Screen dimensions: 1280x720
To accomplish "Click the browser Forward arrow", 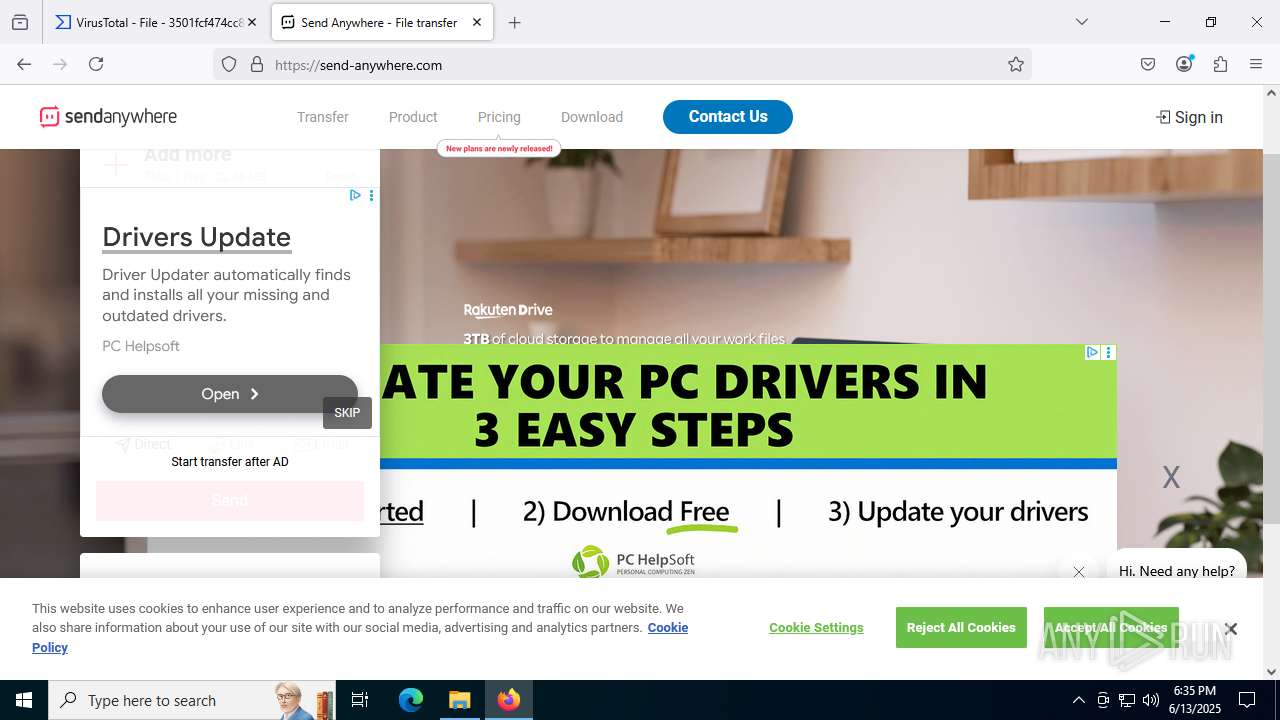I will [60, 64].
